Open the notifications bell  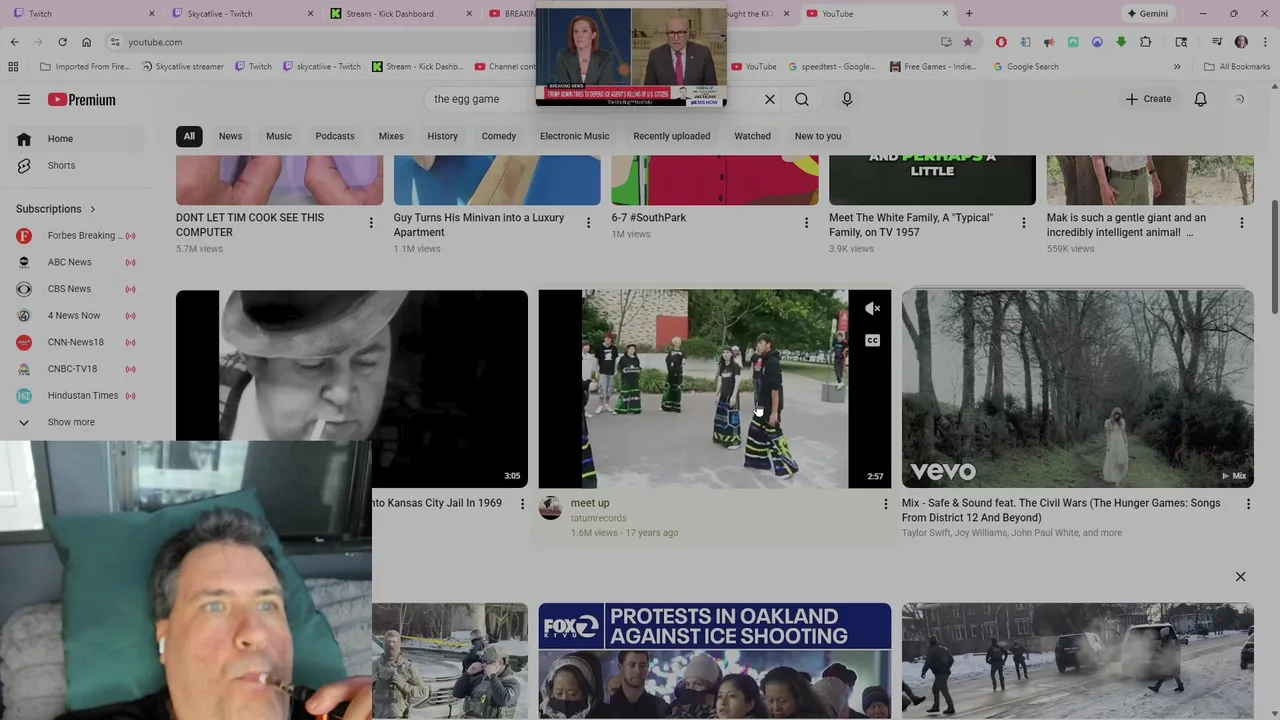pyautogui.click(x=1200, y=99)
